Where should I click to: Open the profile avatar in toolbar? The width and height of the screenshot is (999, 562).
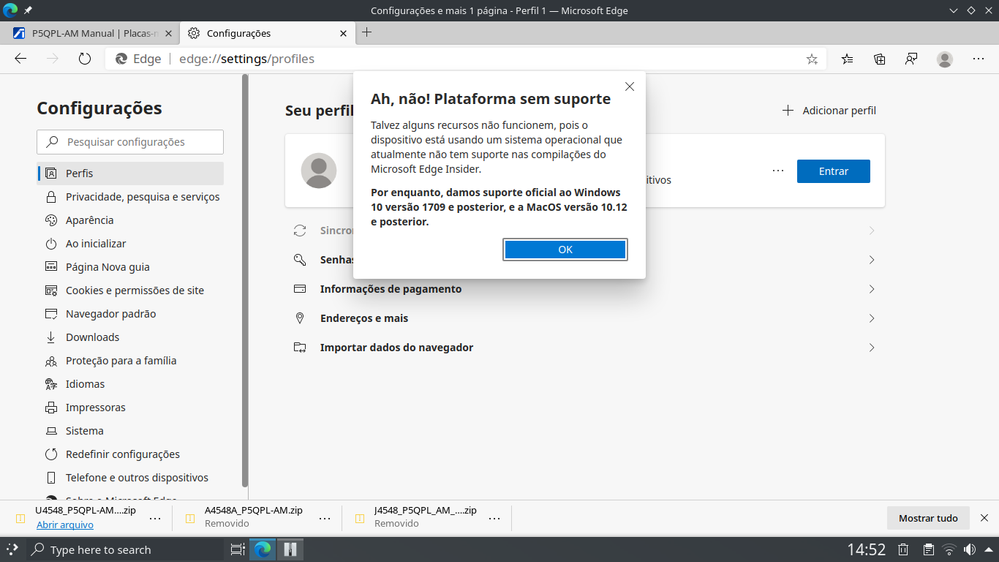pyautogui.click(x=945, y=59)
